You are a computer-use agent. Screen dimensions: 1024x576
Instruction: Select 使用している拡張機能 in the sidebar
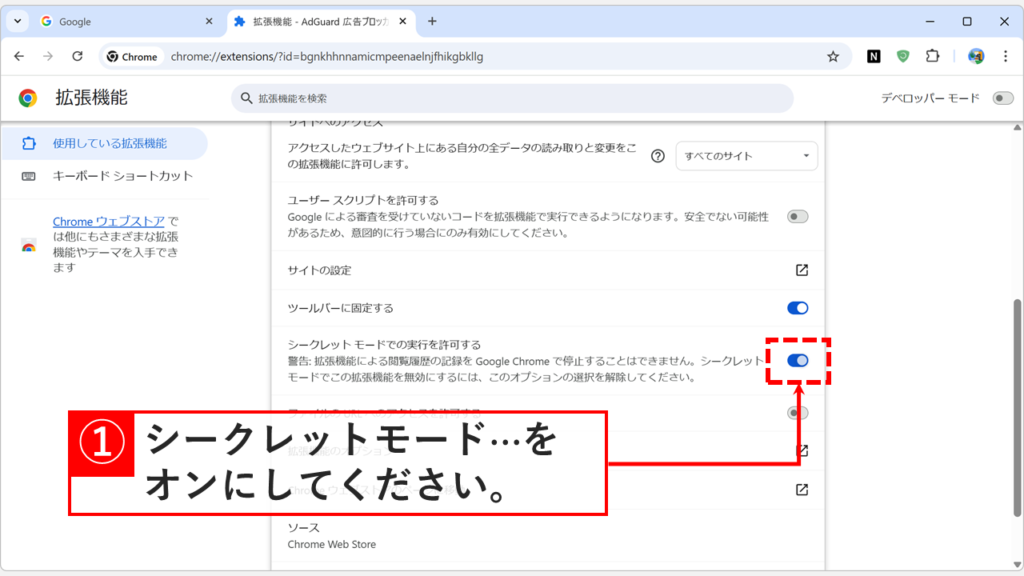click(x=103, y=143)
